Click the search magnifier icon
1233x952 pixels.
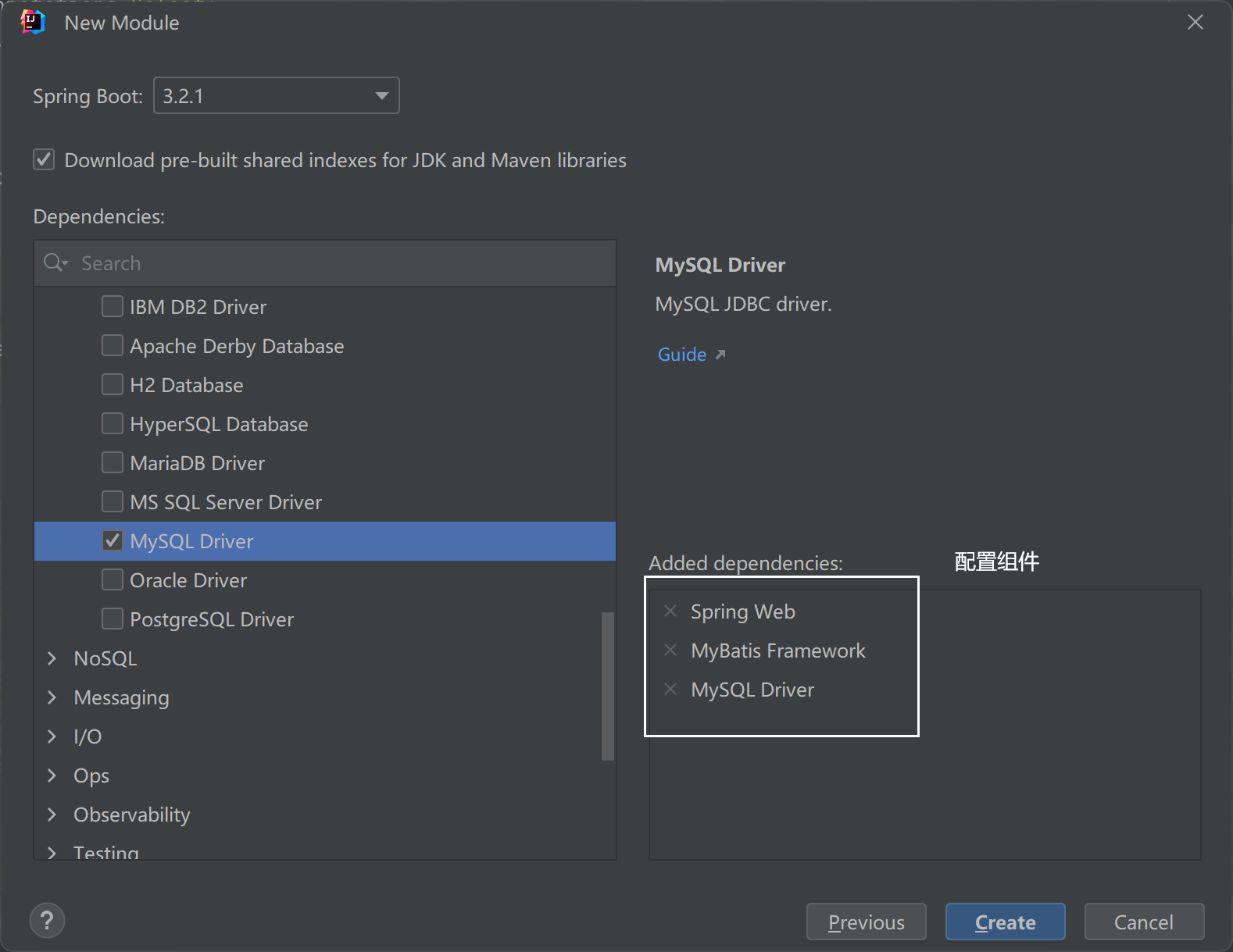pyautogui.click(x=55, y=263)
